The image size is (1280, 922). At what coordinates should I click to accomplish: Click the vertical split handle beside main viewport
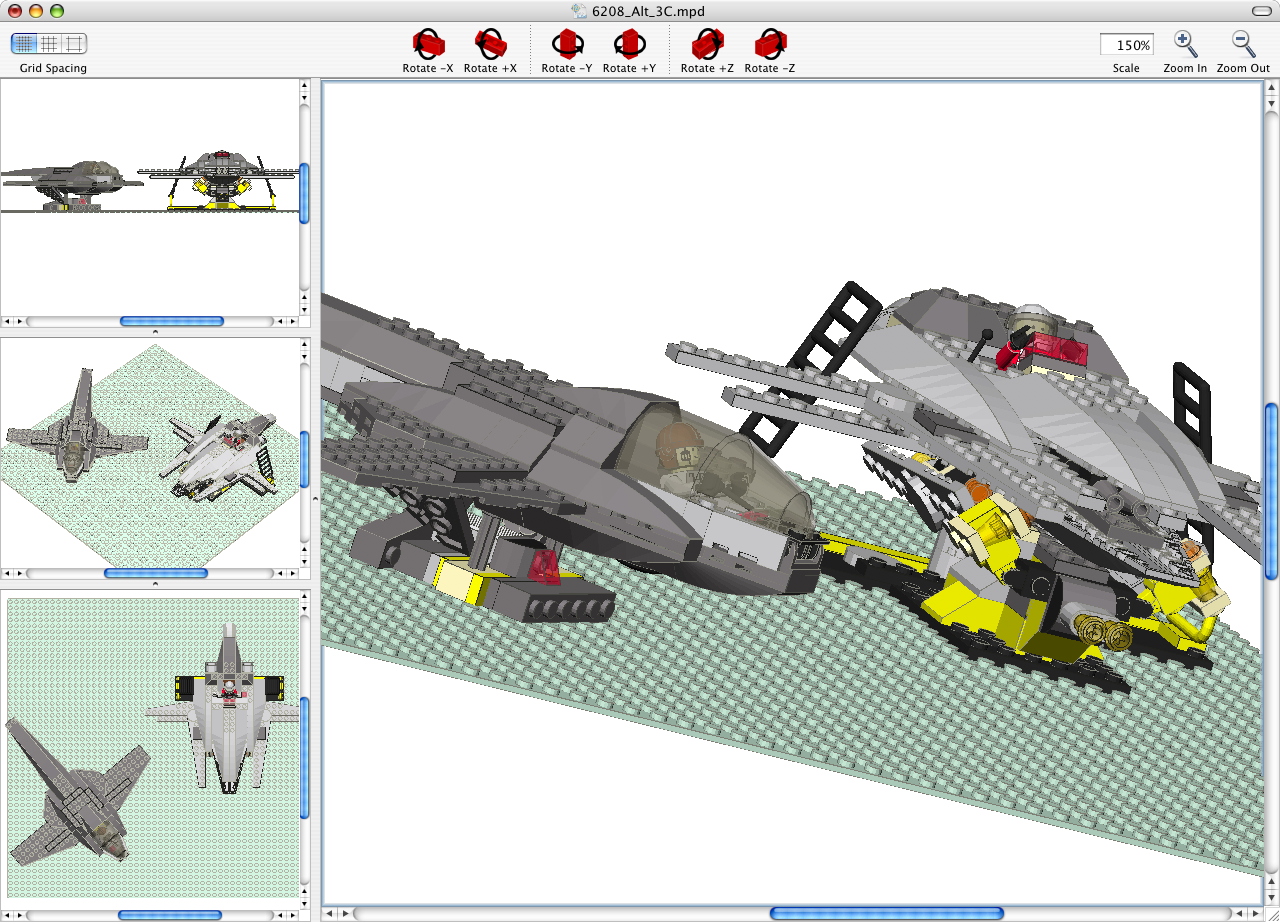click(x=315, y=497)
